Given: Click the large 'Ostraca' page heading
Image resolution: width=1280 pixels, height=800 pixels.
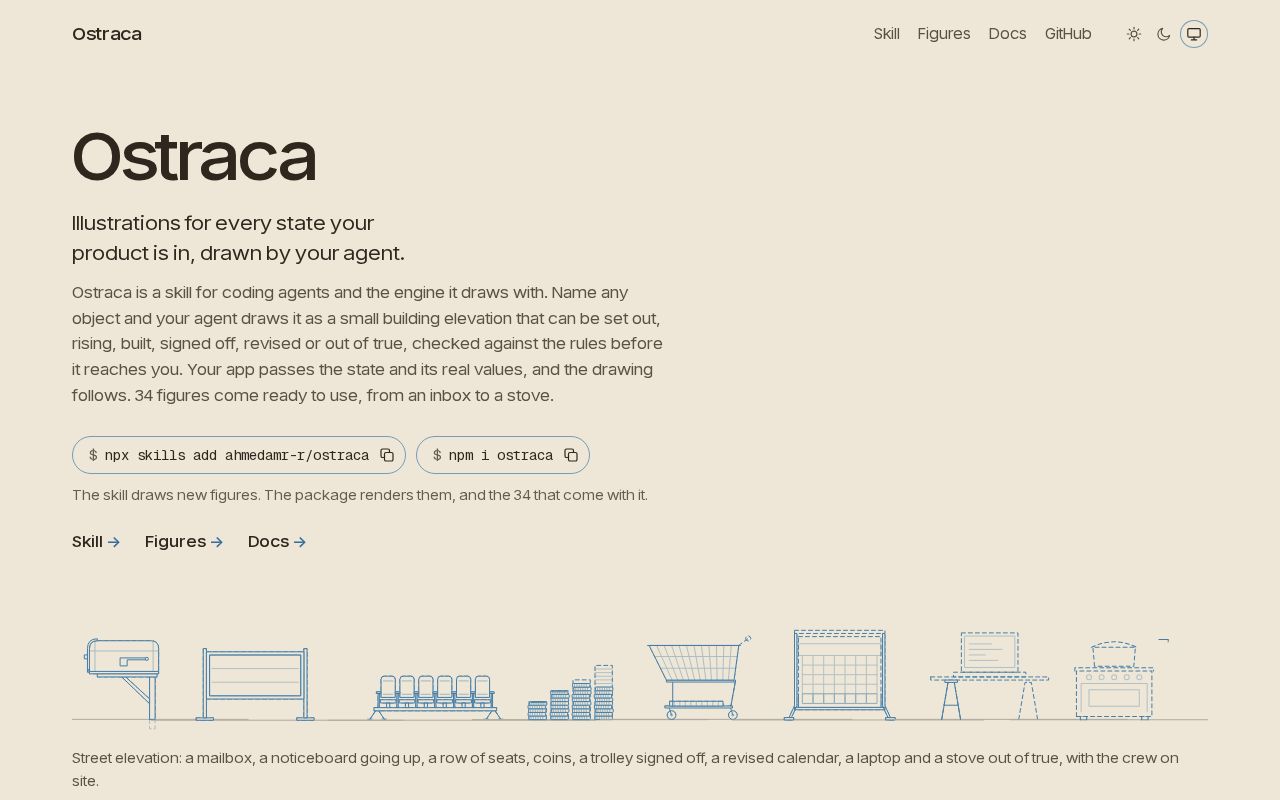Looking at the screenshot, I should click(194, 157).
